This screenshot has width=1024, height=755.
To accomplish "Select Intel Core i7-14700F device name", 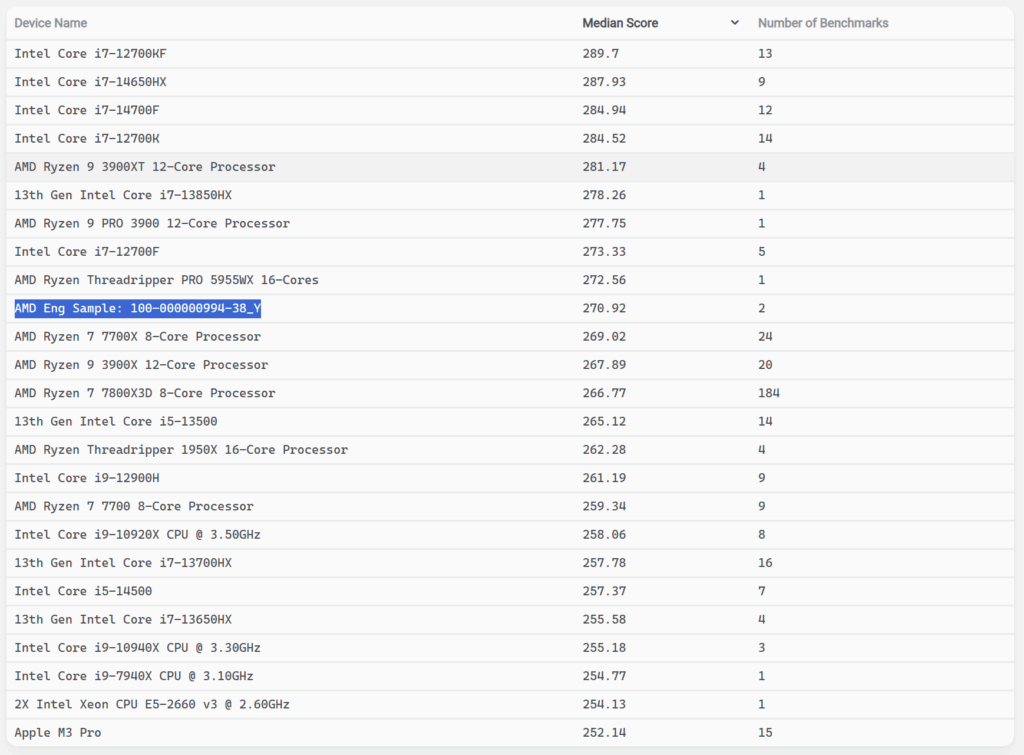I will [87, 110].
